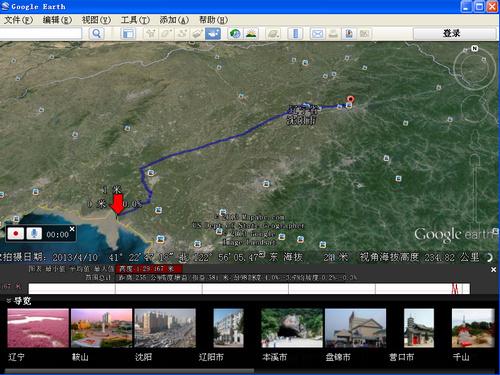
Task: Click the 登录 sign-in button
Action: pyautogui.click(x=452, y=33)
